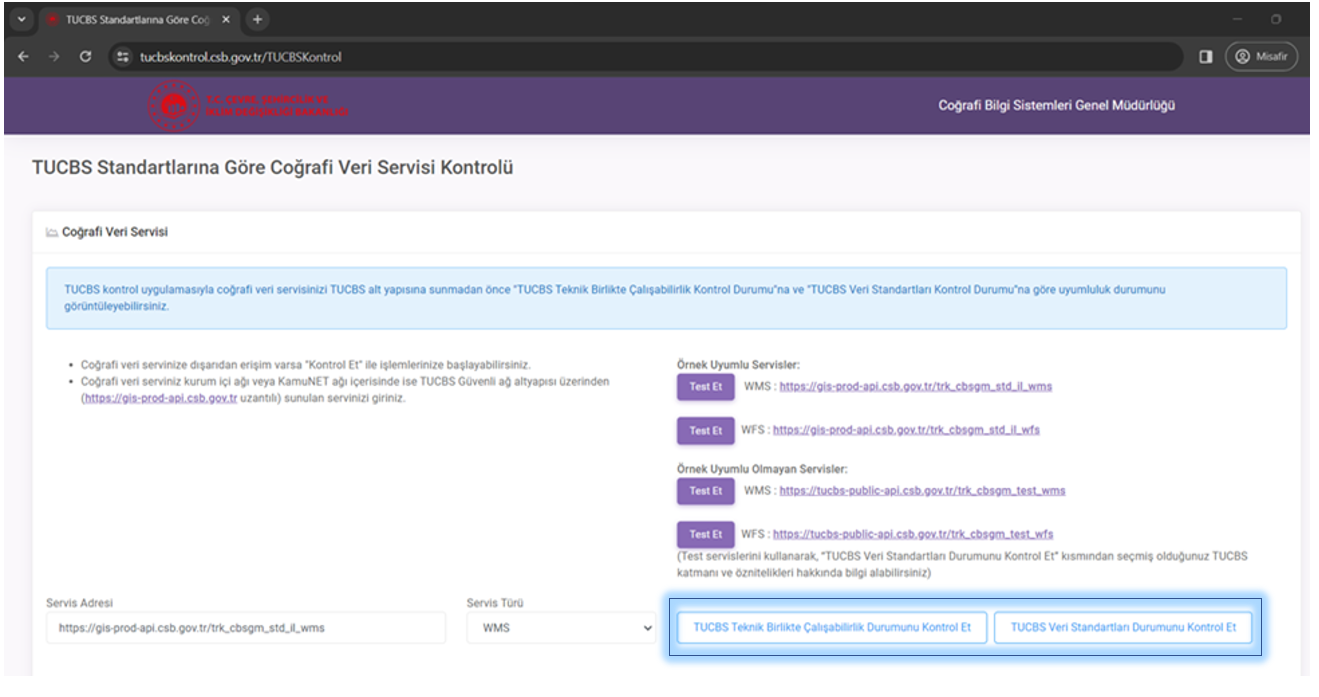Image resolution: width=1319 pixels, height=697 pixels.
Task: Open the Misafir profile menu
Action: pos(1262,57)
